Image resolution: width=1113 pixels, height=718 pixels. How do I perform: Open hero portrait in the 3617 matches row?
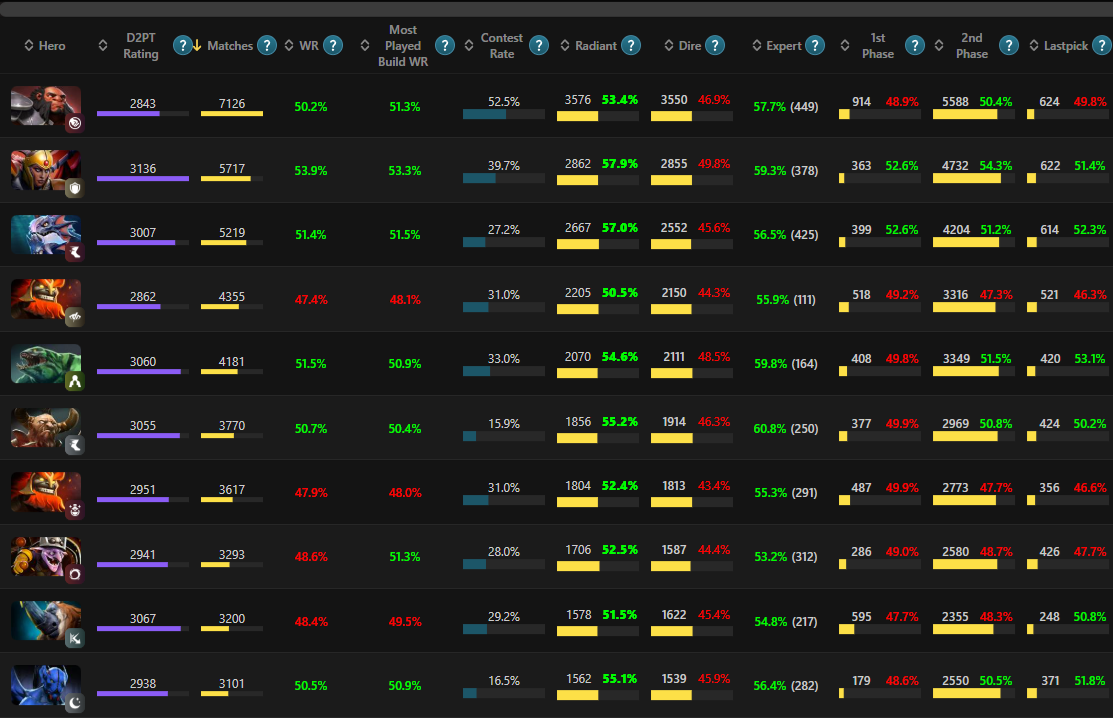45,492
